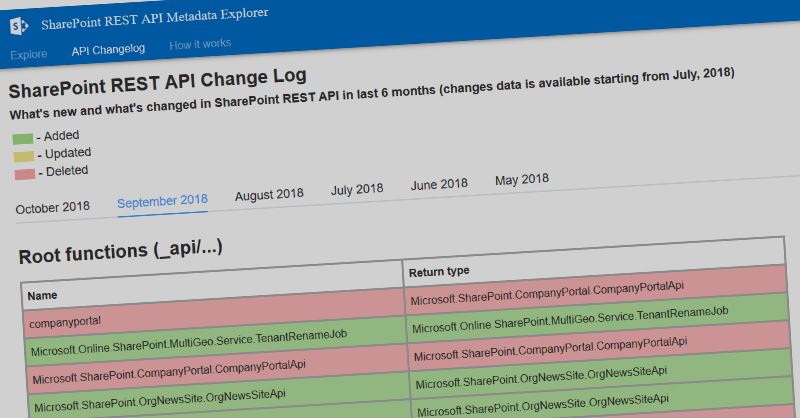800x418 pixels.
Task: Click the Name column header
Action: [43, 296]
